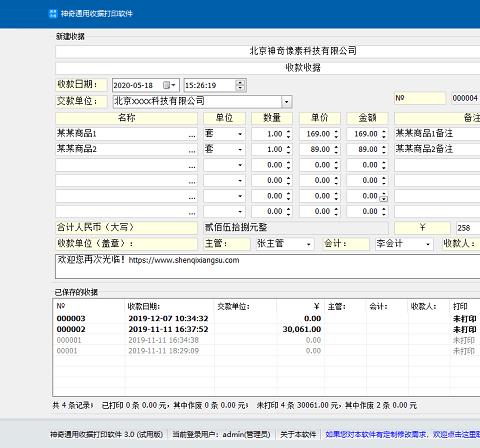Adjust the amount spinner for 某某商品1 row

coord(384,134)
